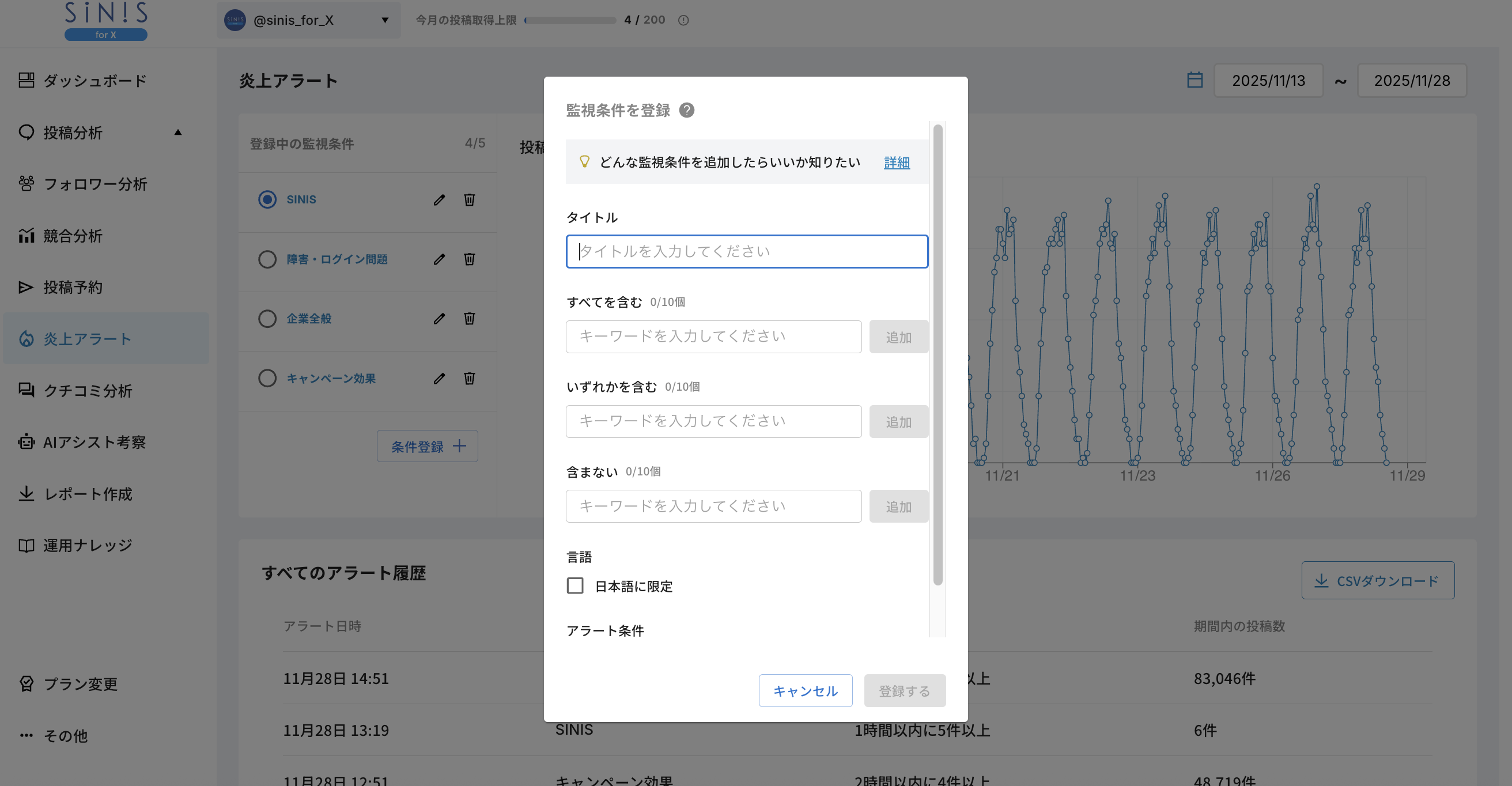Select the フォロワー分析 sidebar icon

coord(27,184)
